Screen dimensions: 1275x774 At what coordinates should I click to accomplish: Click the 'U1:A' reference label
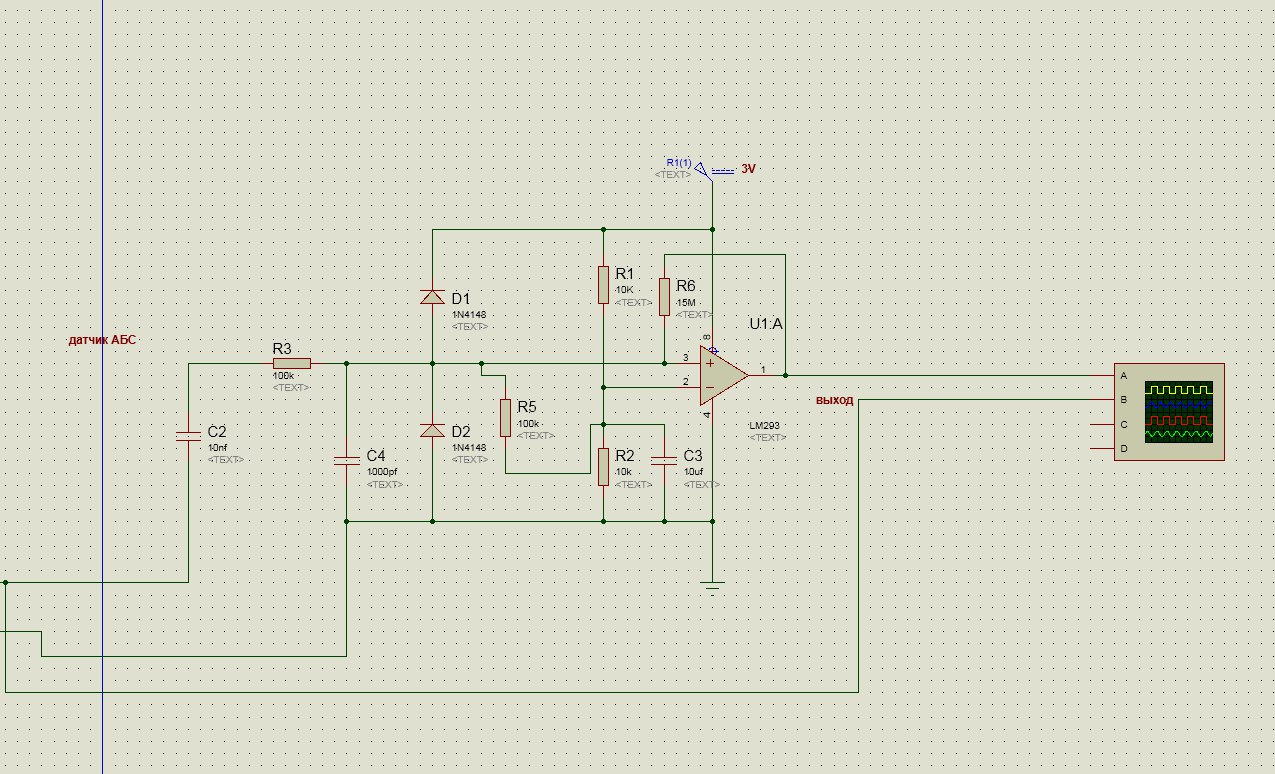tap(766, 324)
